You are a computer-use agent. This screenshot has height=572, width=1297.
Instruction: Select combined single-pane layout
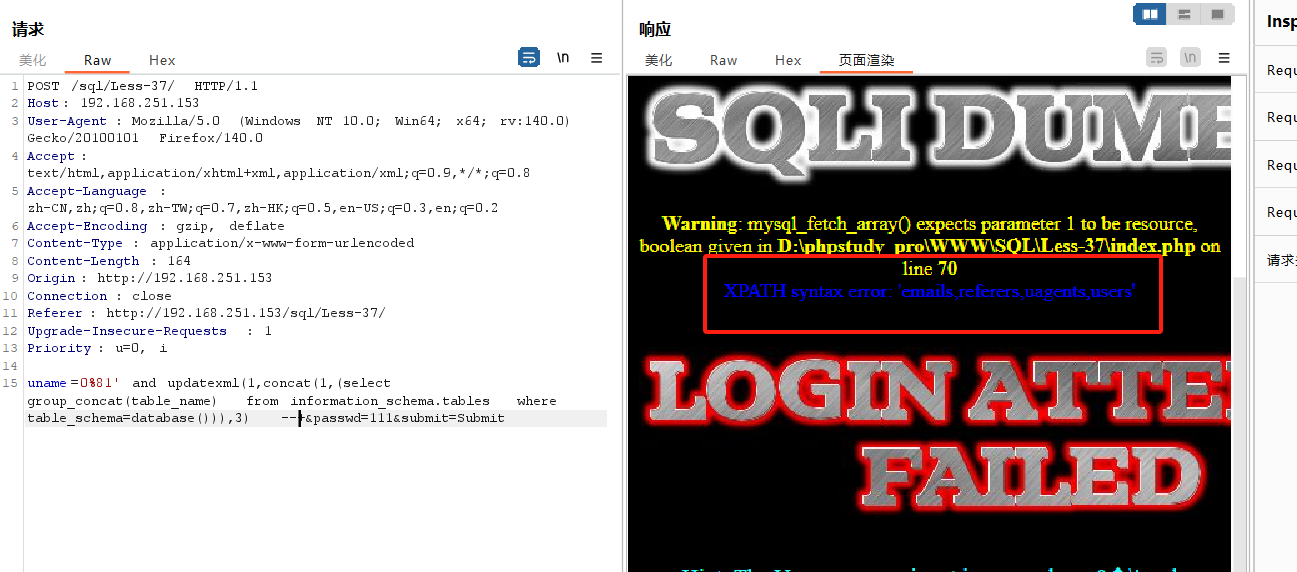pos(1217,14)
